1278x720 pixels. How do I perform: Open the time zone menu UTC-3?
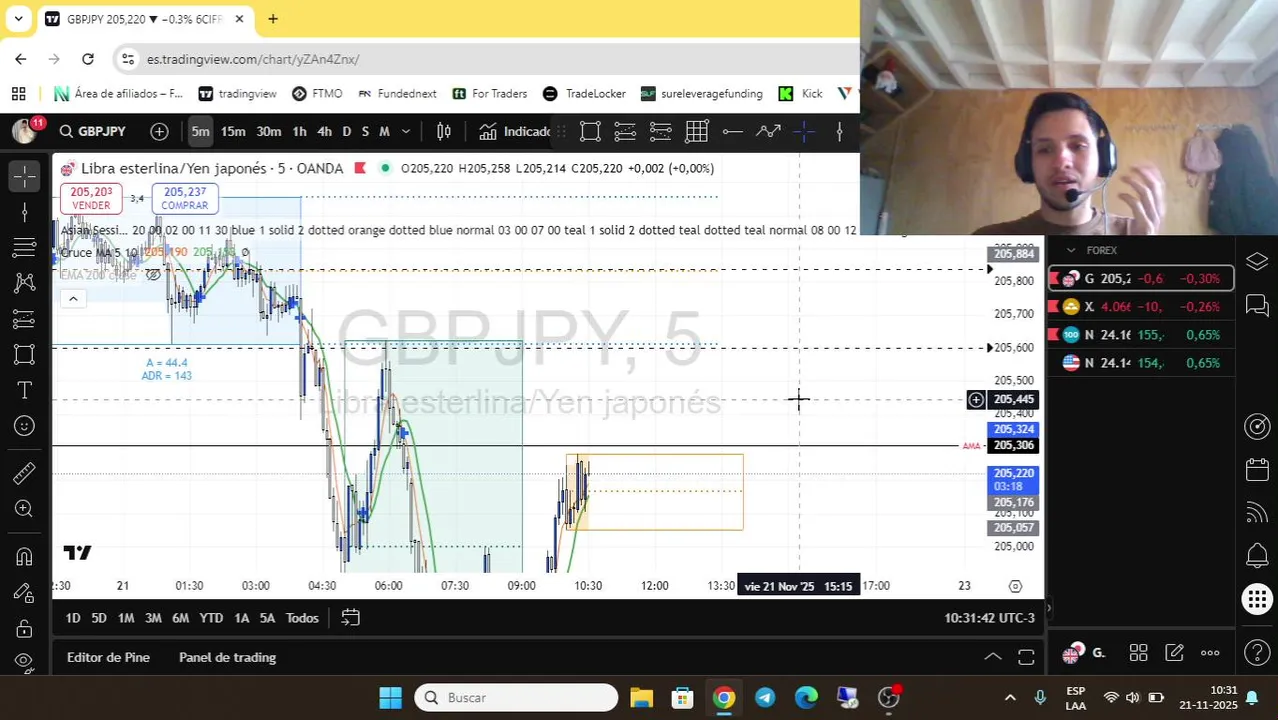(x=989, y=618)
